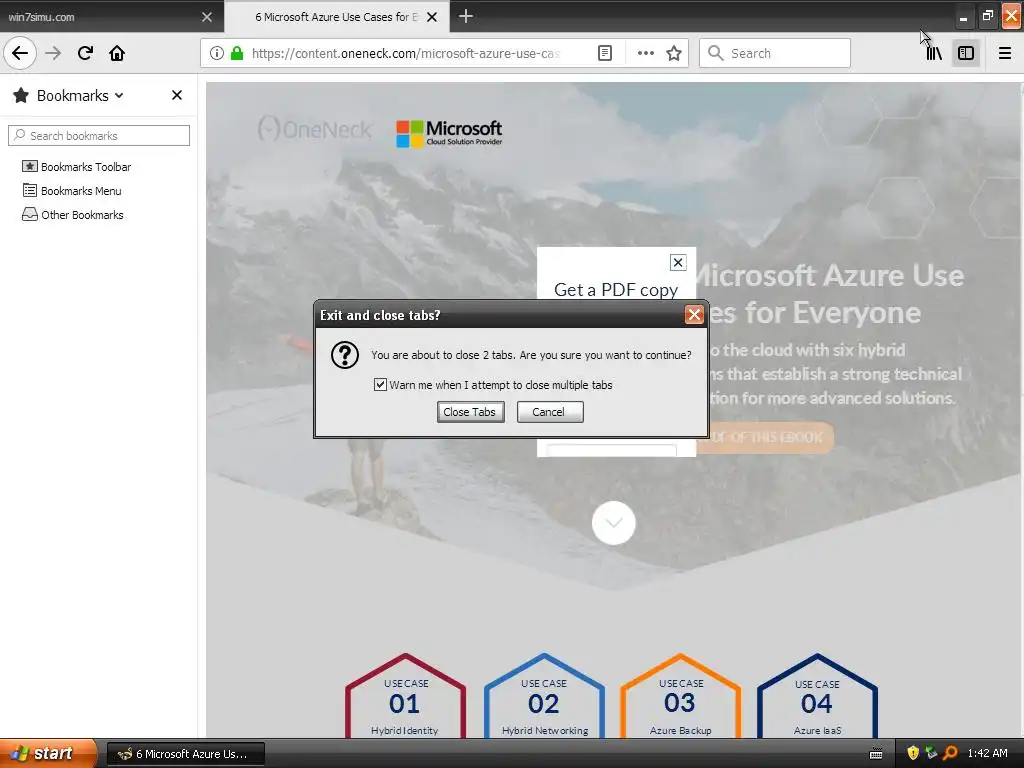Toggle the sidebar button
Screen dimensions: 1024x768
pos(966,54)
